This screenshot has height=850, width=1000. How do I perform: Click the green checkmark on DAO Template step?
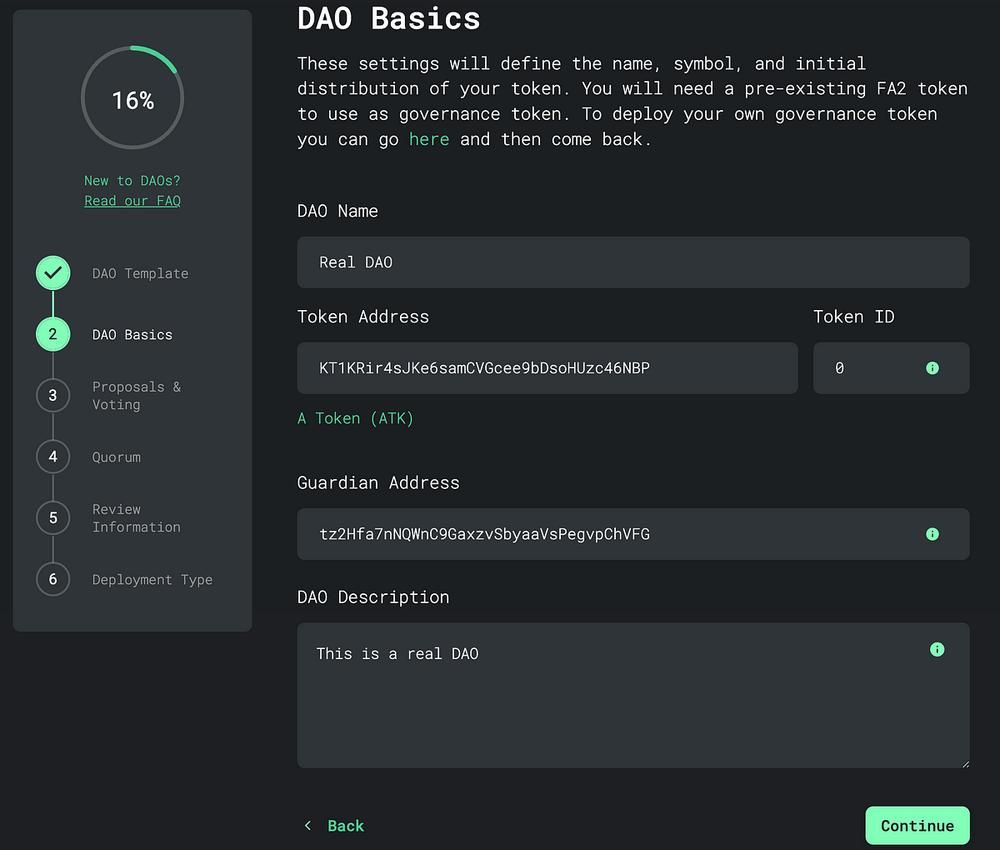pos(53,272)
